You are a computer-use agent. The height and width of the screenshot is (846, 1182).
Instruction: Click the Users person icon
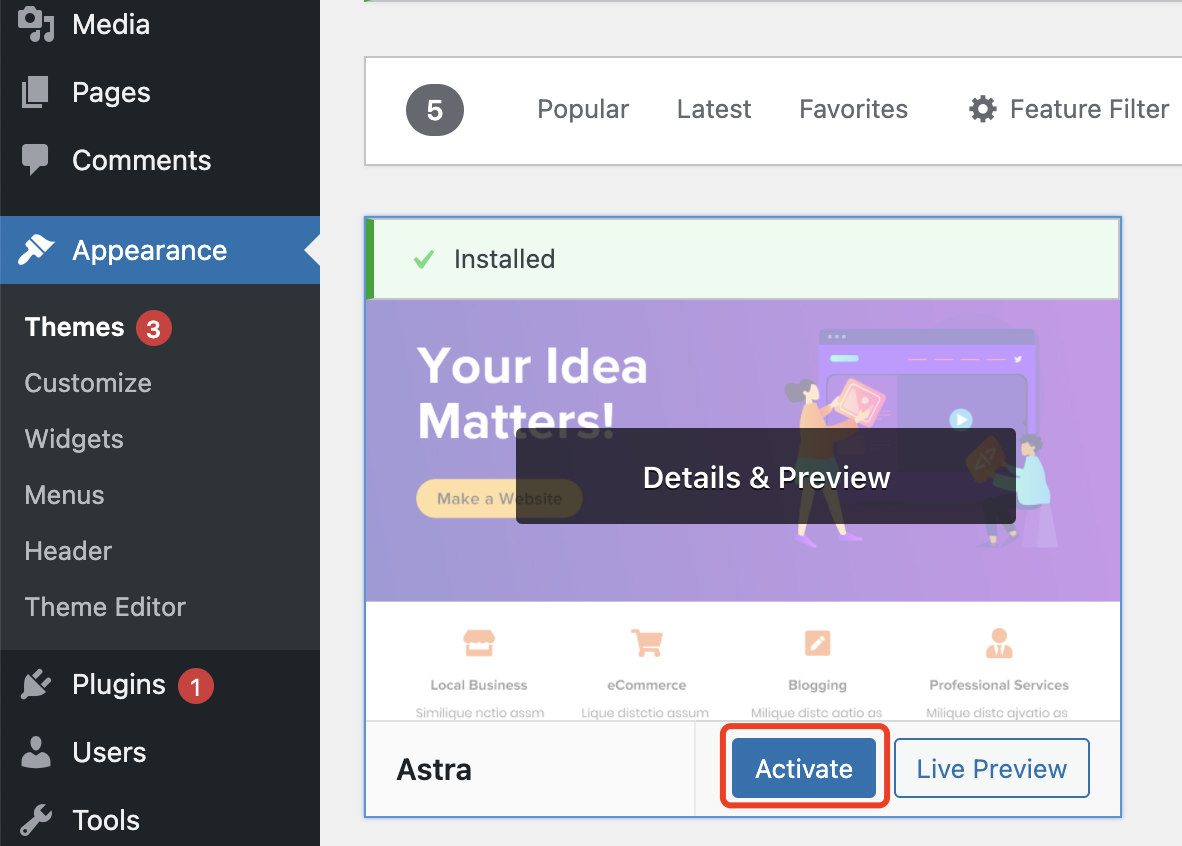(35, 752)
